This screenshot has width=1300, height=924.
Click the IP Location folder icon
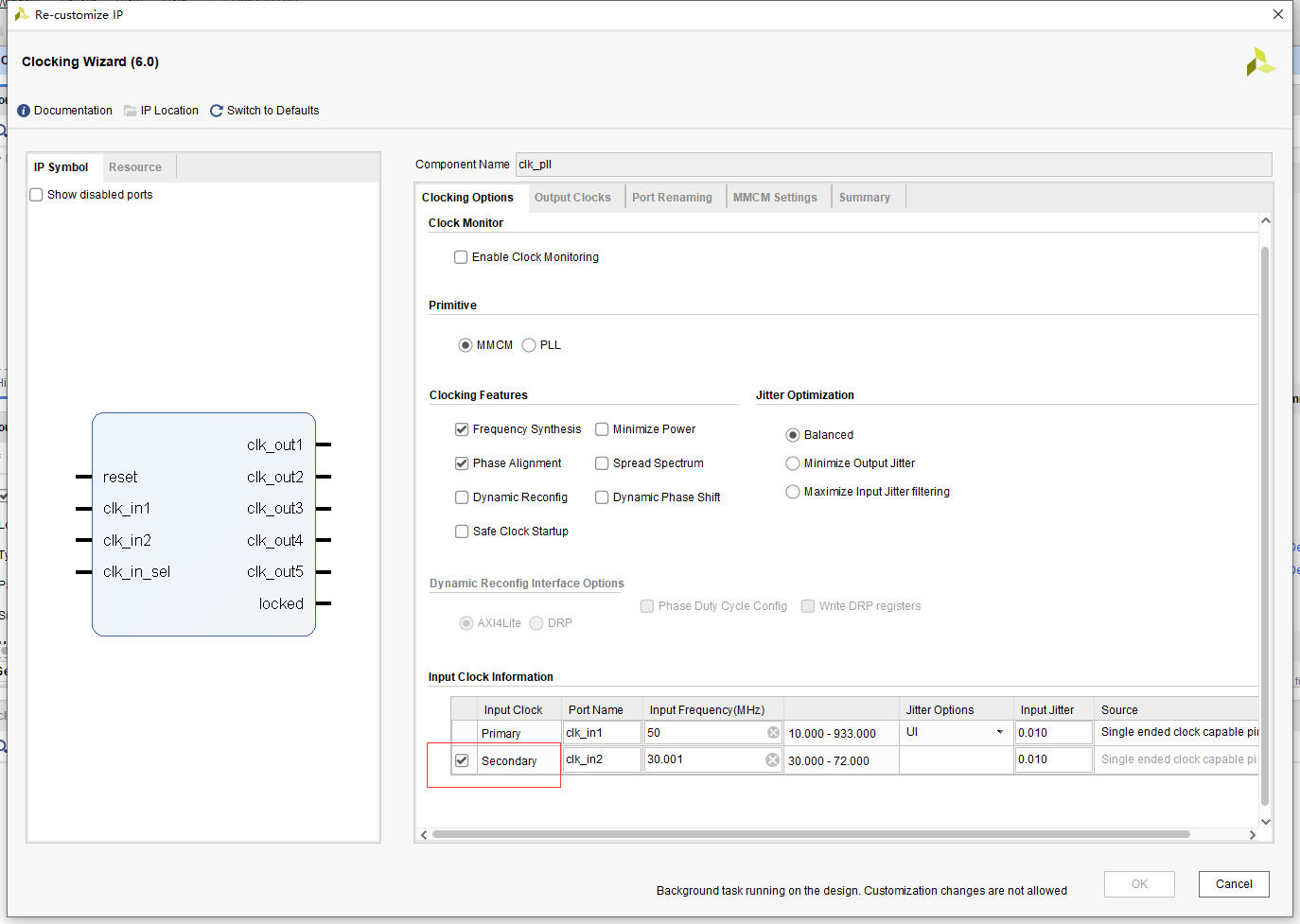pyautogui.click(x=131, y=111)
